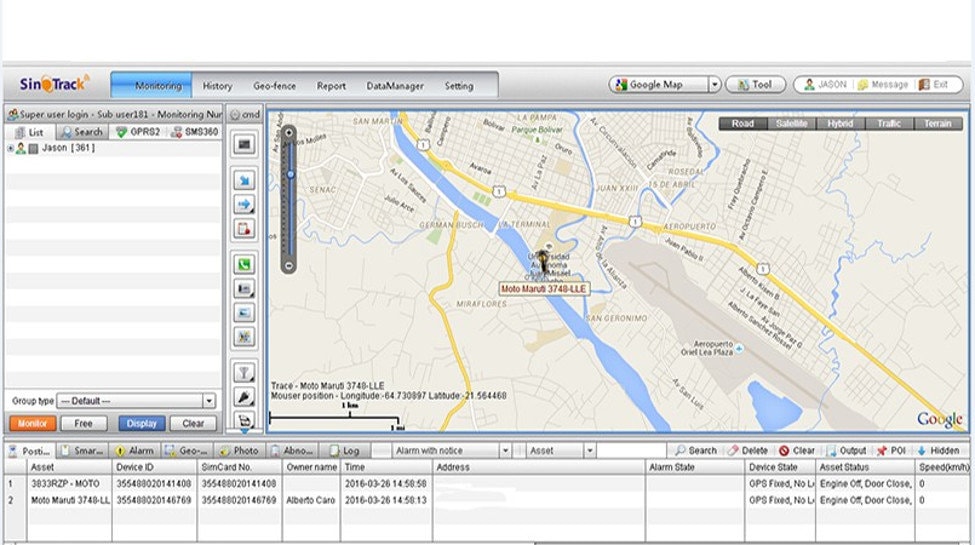Screen dimensions: 975x545
Task: Click the Free button
Action: [x=83, y=423]
